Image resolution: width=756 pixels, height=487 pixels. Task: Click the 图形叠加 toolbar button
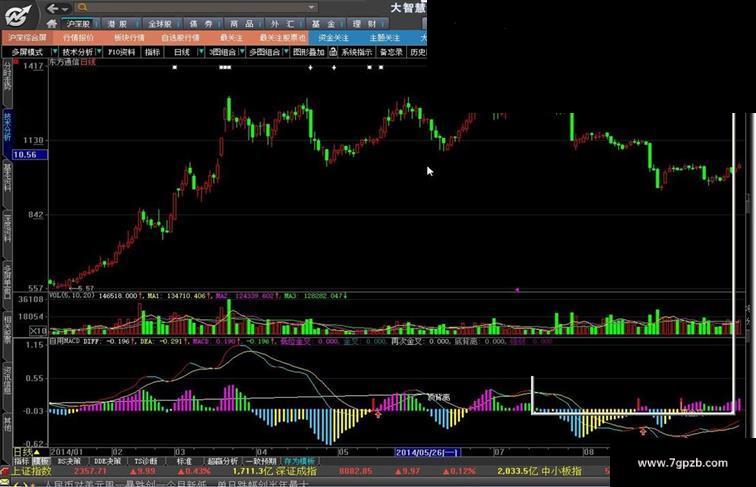pos(309,52)
